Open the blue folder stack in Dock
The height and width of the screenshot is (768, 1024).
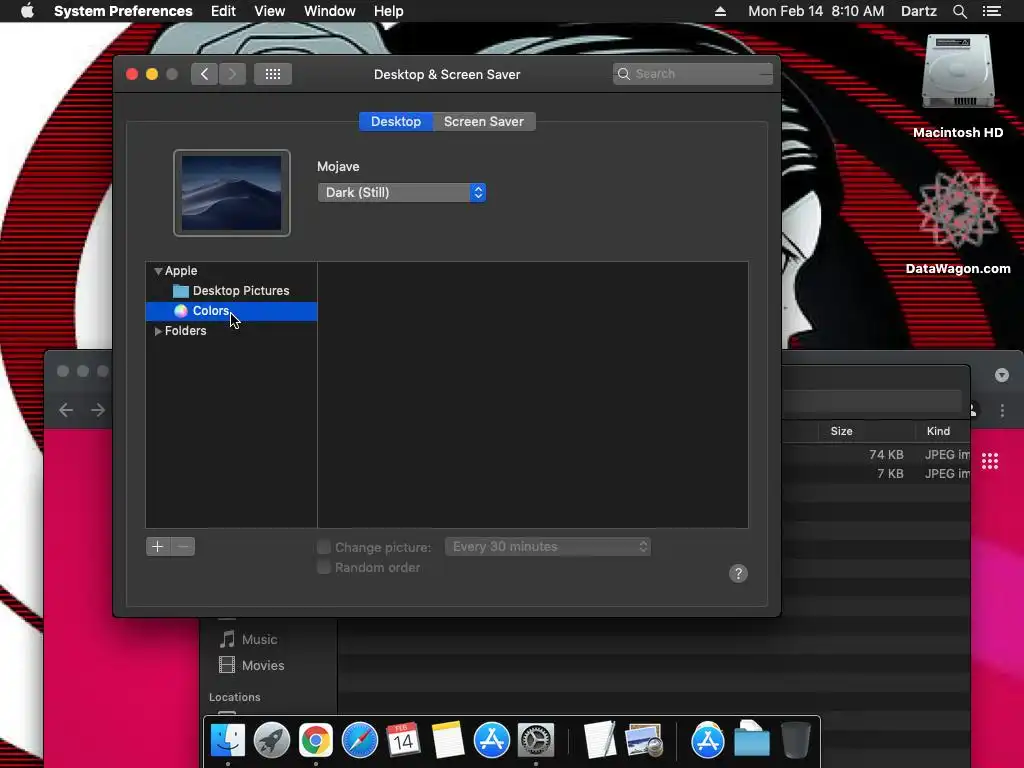[752, 739]
